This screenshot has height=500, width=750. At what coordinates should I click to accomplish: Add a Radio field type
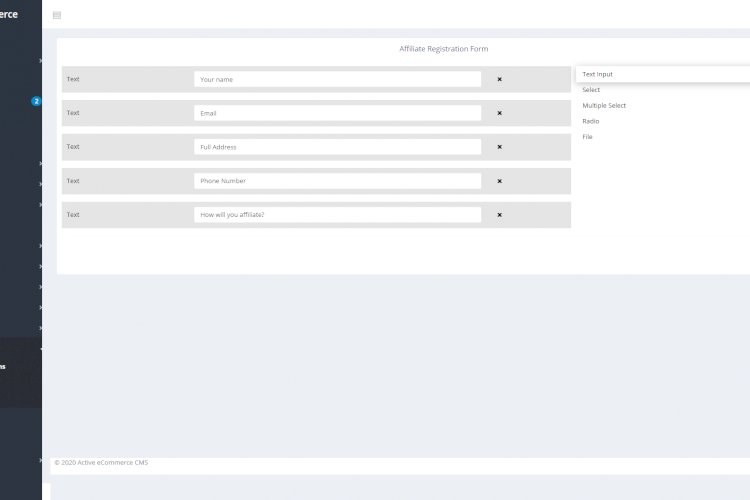pyautogui.click(x=591, y=121)
